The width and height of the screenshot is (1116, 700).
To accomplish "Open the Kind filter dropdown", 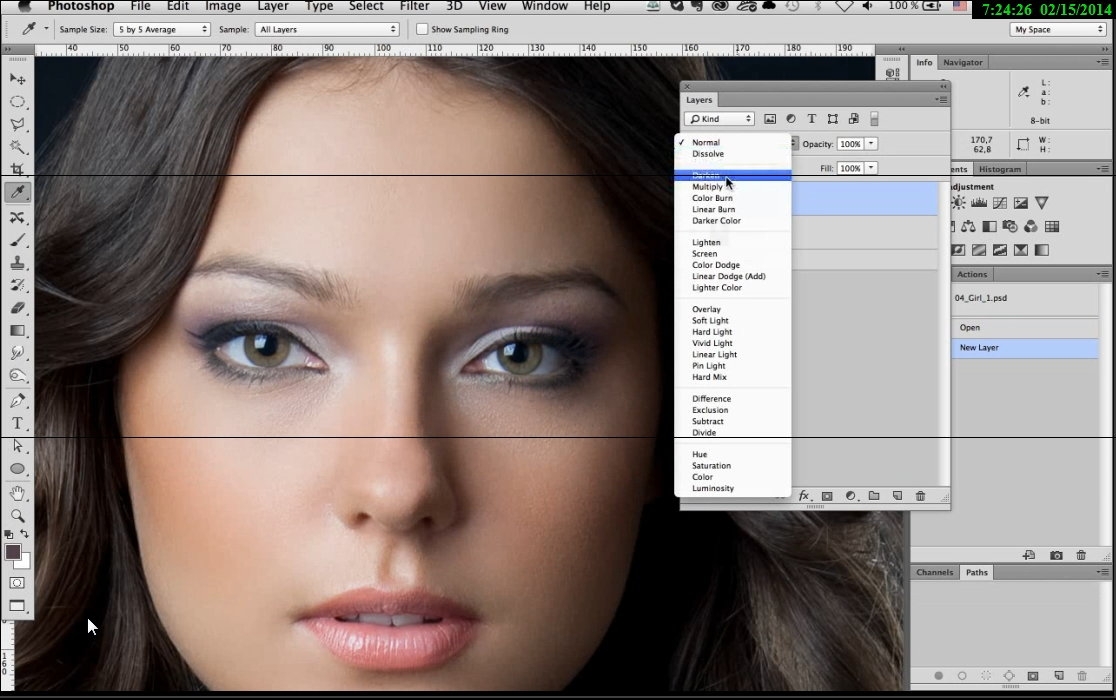I will pos(720,119).
